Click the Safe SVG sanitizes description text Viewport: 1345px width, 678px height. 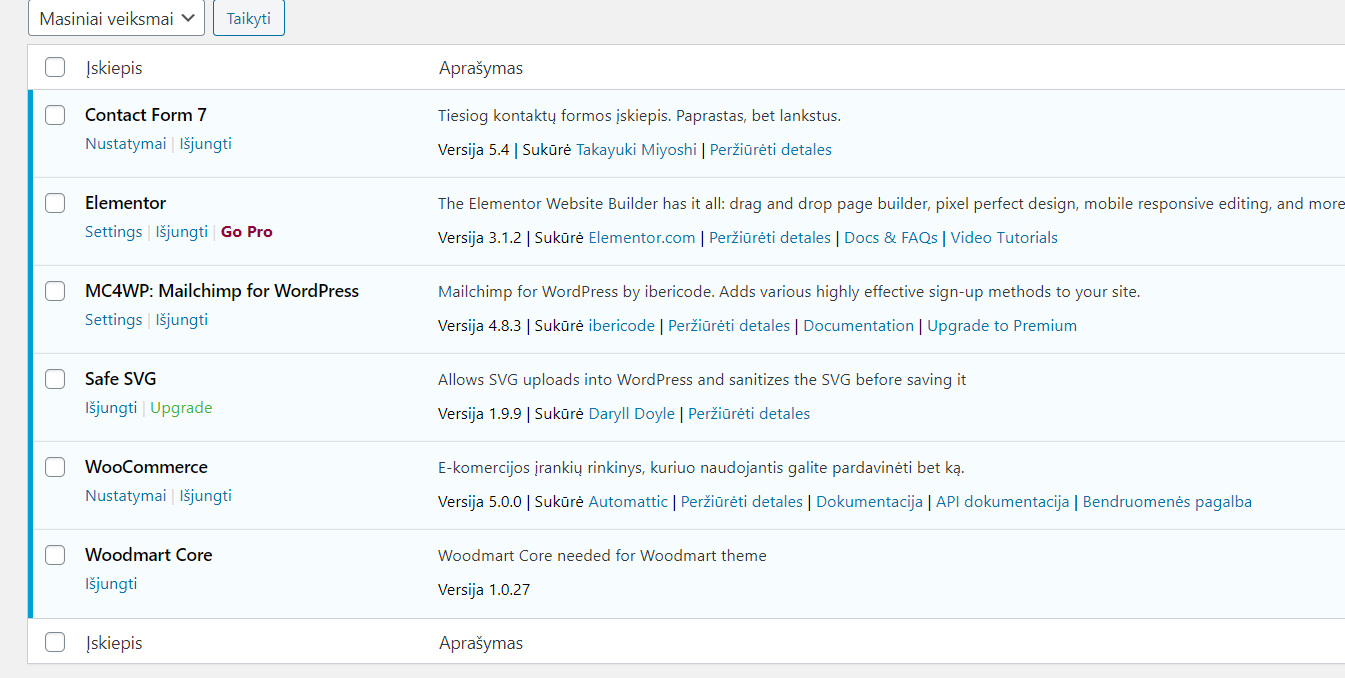[x=702, y=380]
